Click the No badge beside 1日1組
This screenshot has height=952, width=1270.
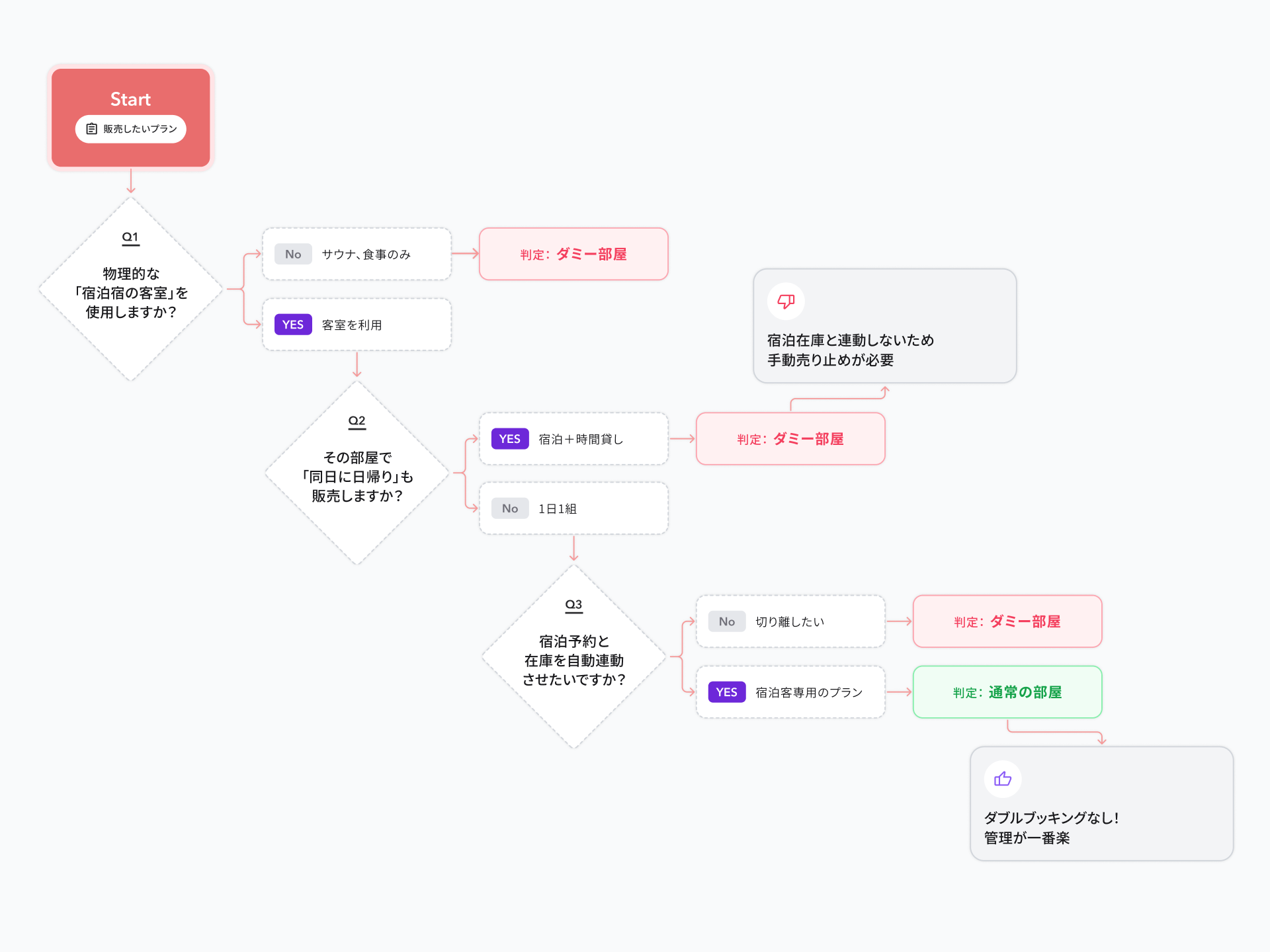click(x=510, y=508)
